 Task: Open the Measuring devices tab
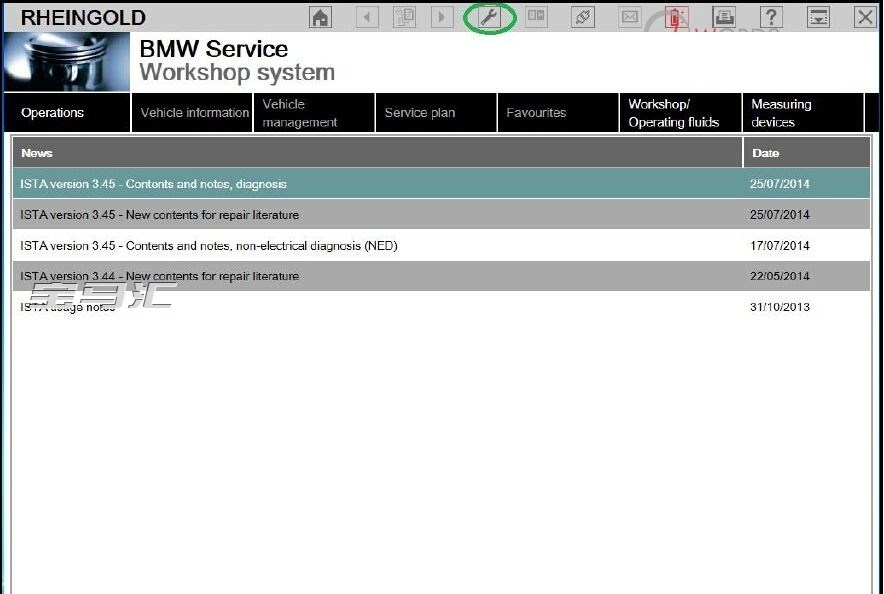coord(803,113)
